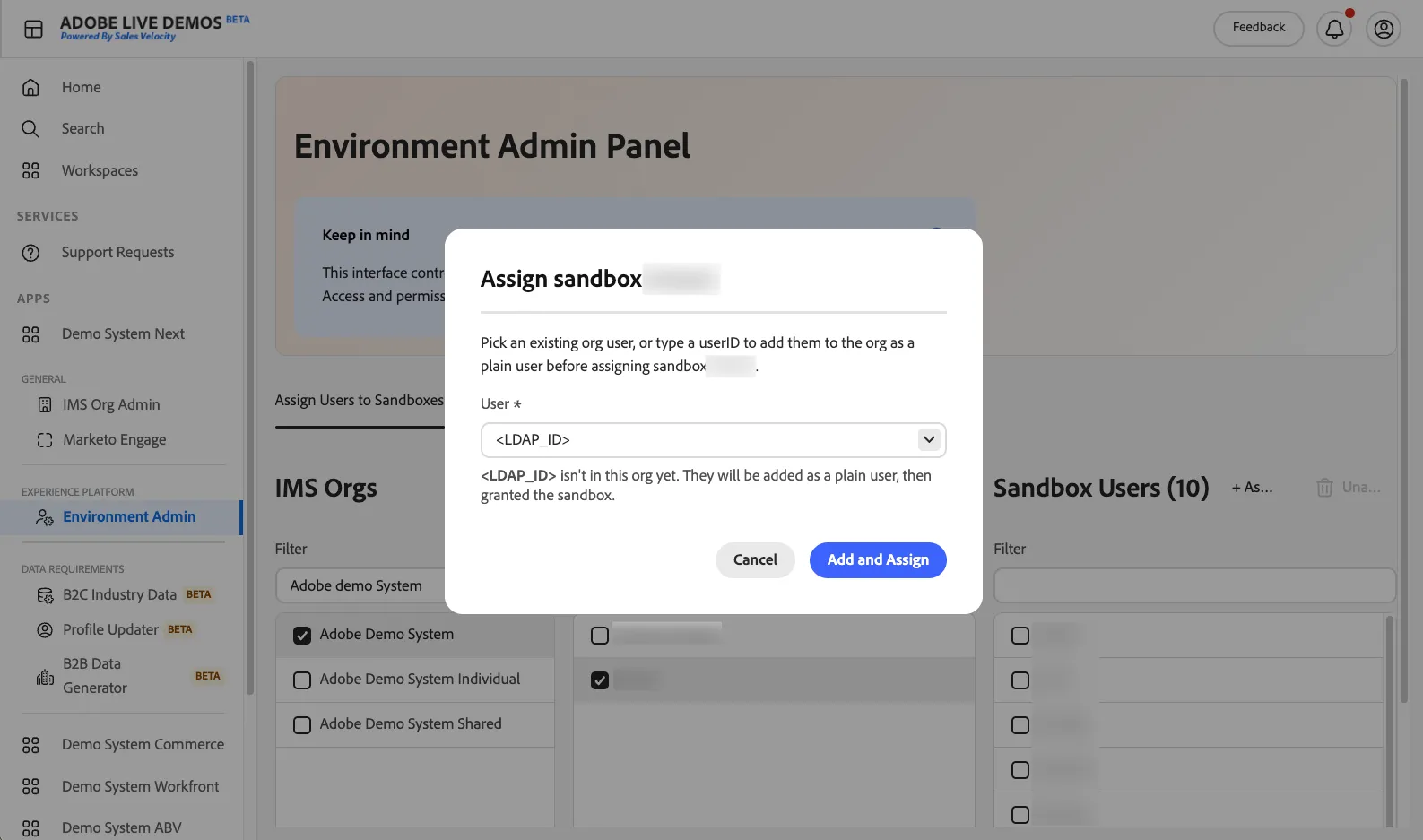Click the Demo System Workfront icon
The width and height of the screenshot is (1423, 840).
[x=30, y=786]
